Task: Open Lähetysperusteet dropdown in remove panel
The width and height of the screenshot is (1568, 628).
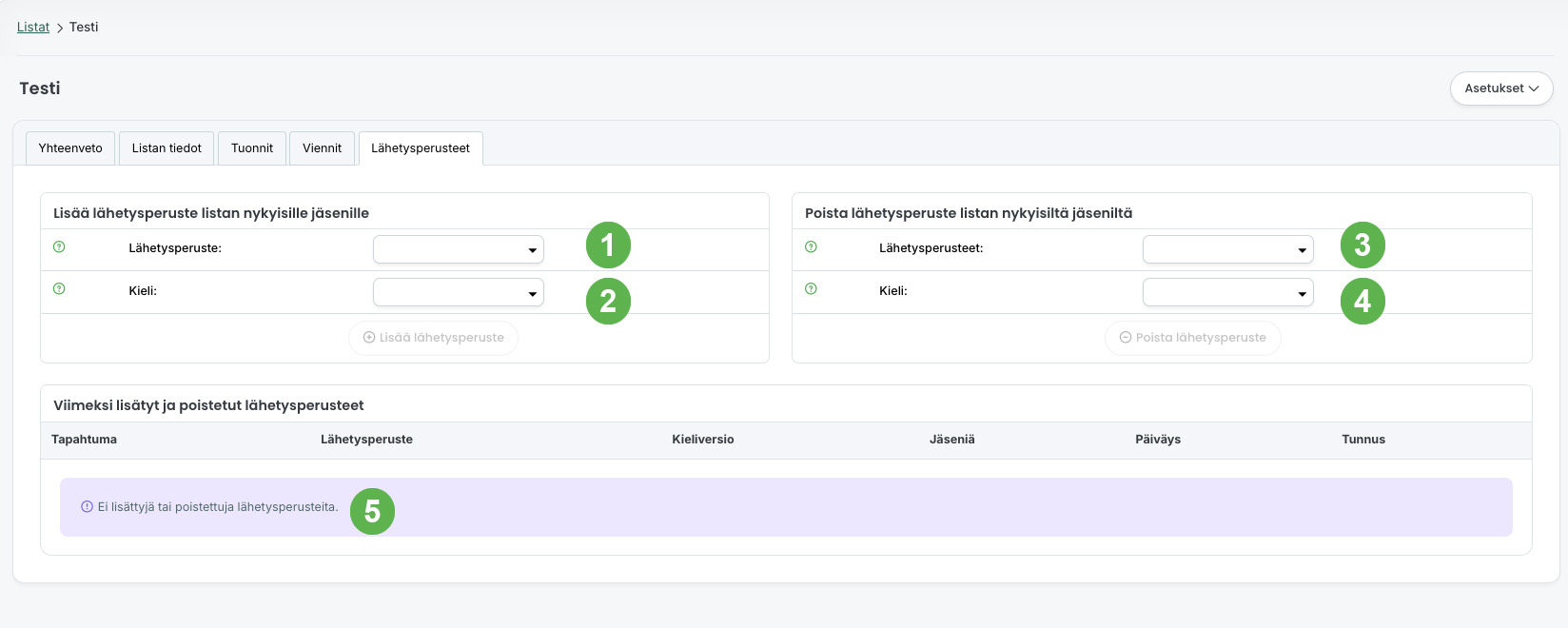Action: pos(1228,249)
